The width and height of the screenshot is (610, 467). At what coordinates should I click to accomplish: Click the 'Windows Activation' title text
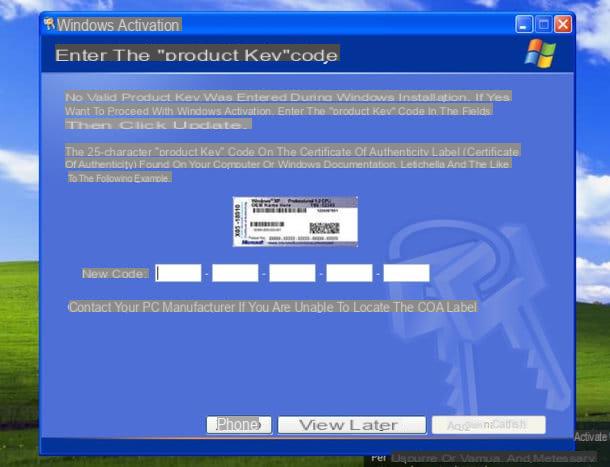[119, 25]
